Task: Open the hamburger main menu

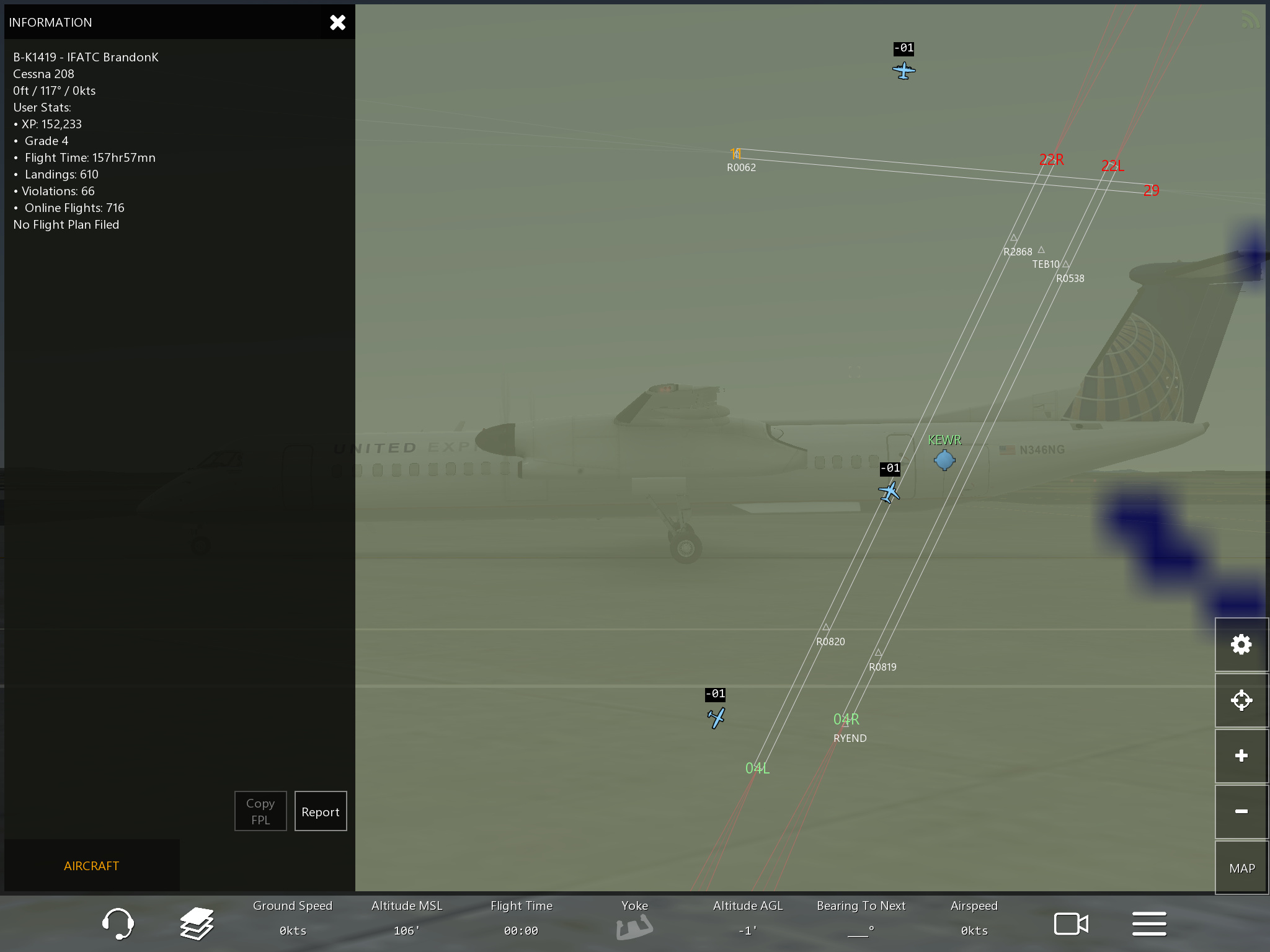Action: 1149,923
